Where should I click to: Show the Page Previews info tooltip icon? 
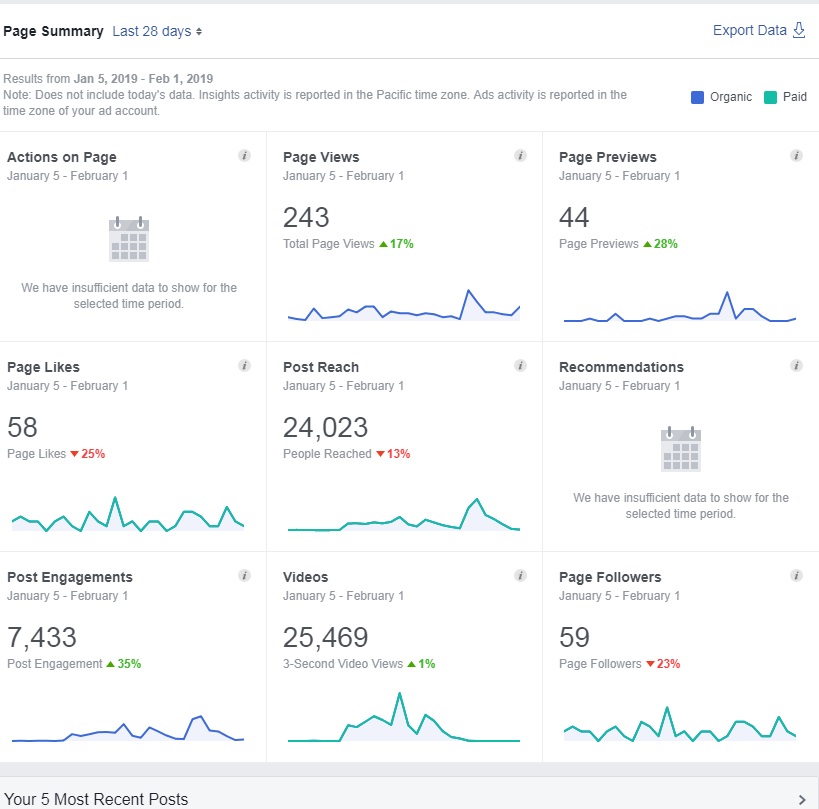coord(795,156)
